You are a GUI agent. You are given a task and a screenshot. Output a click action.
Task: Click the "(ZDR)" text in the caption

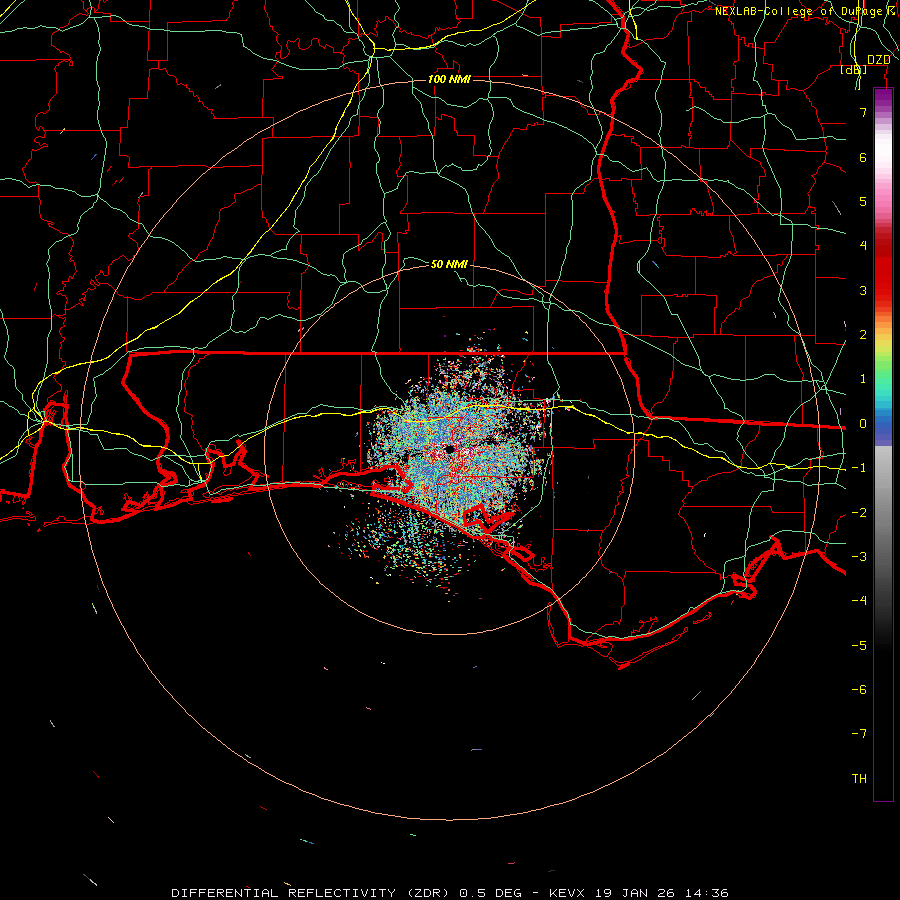point(428,893)
